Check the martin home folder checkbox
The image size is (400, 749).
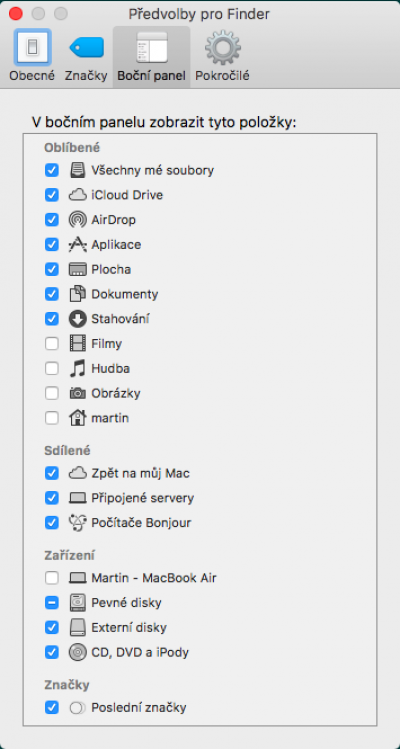52,418
